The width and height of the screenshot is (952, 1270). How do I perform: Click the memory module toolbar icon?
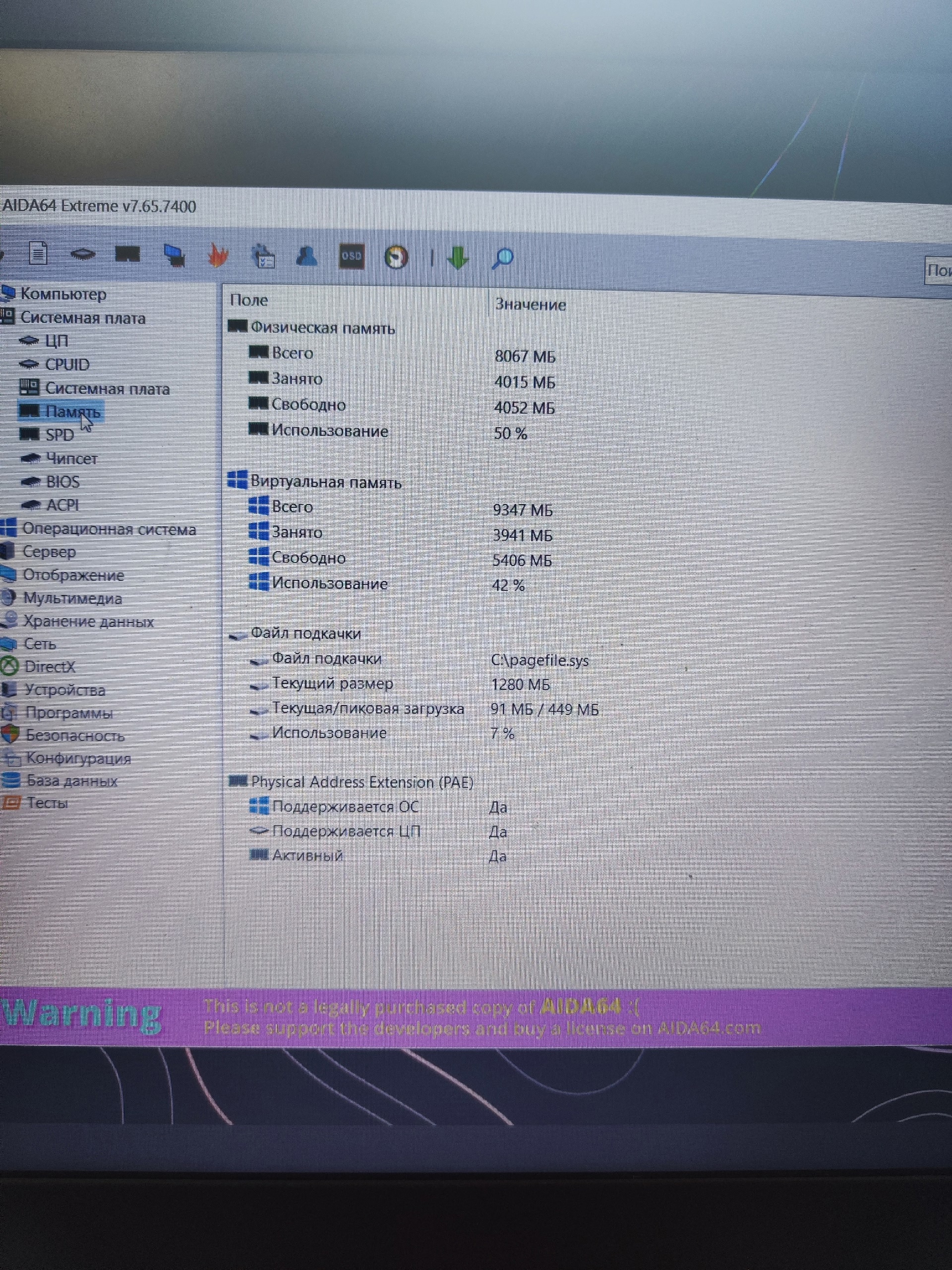(127, 254)
